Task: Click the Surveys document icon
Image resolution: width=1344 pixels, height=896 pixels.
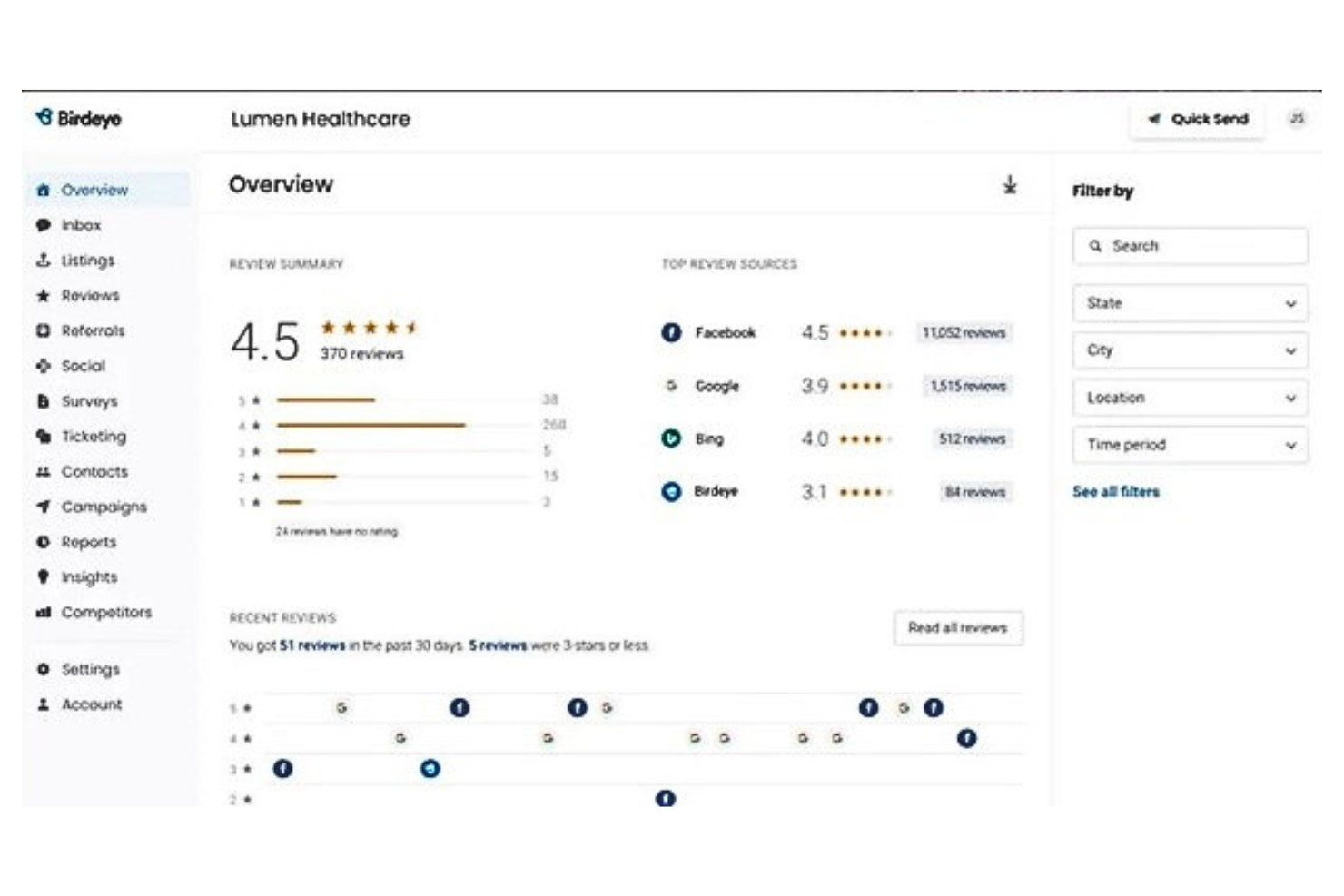Action: click(43, 400)
